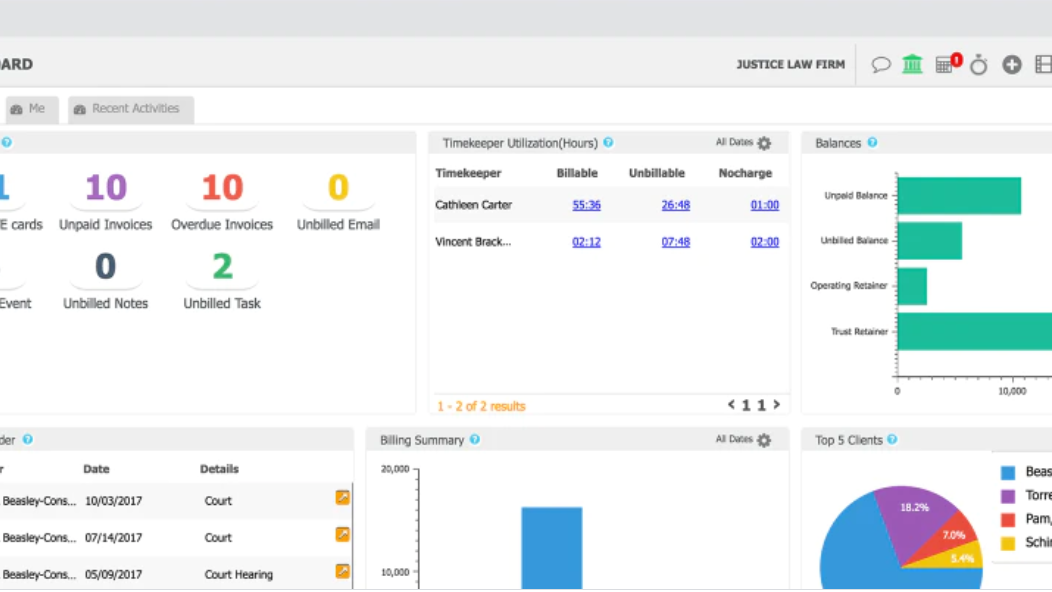Select Cathleen Carter timekeeper name
The width and height of the screenshot is (1052, 592).
pos(474,205)
